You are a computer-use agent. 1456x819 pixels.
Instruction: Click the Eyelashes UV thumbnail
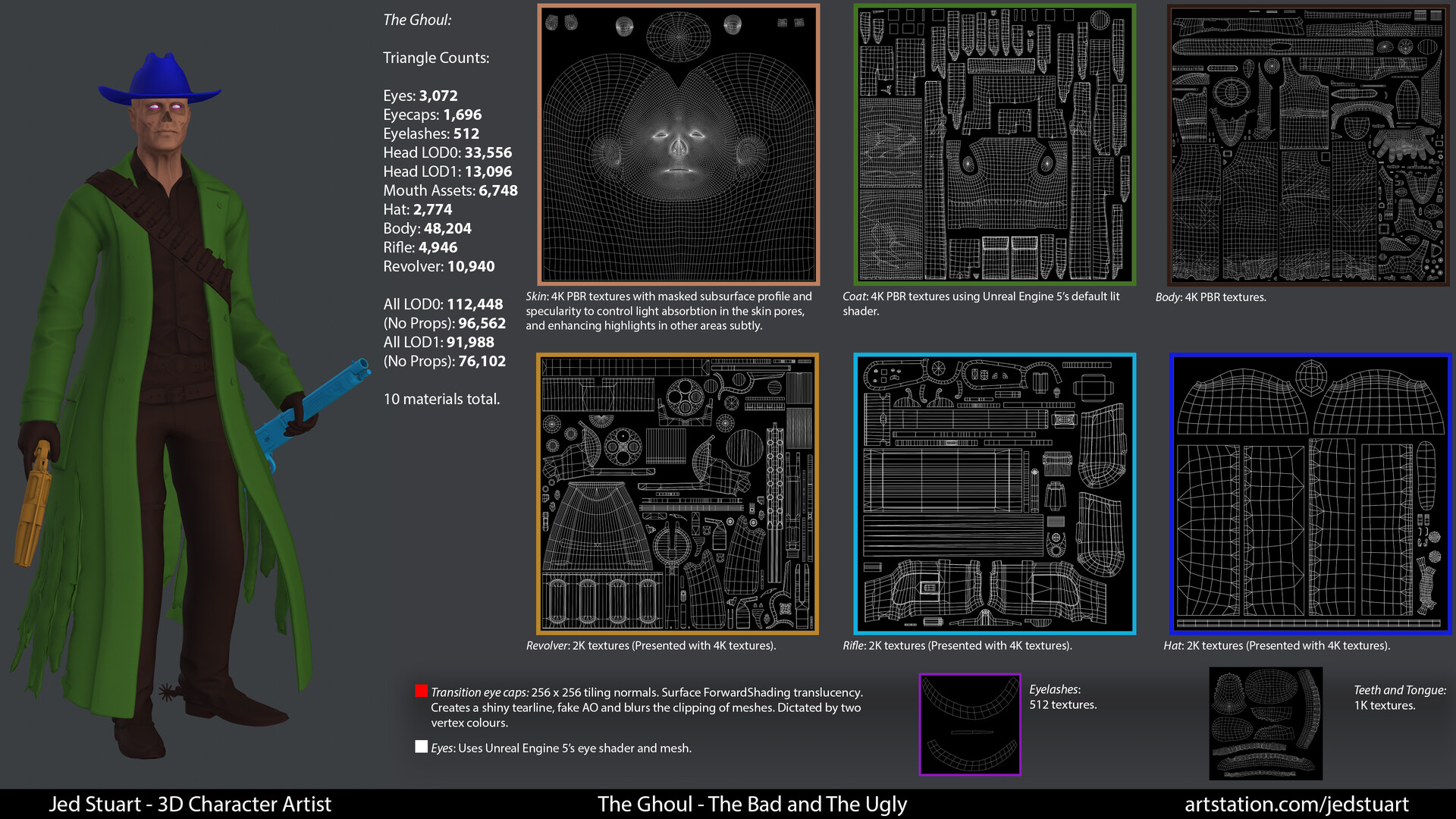[x=970, y=724]
